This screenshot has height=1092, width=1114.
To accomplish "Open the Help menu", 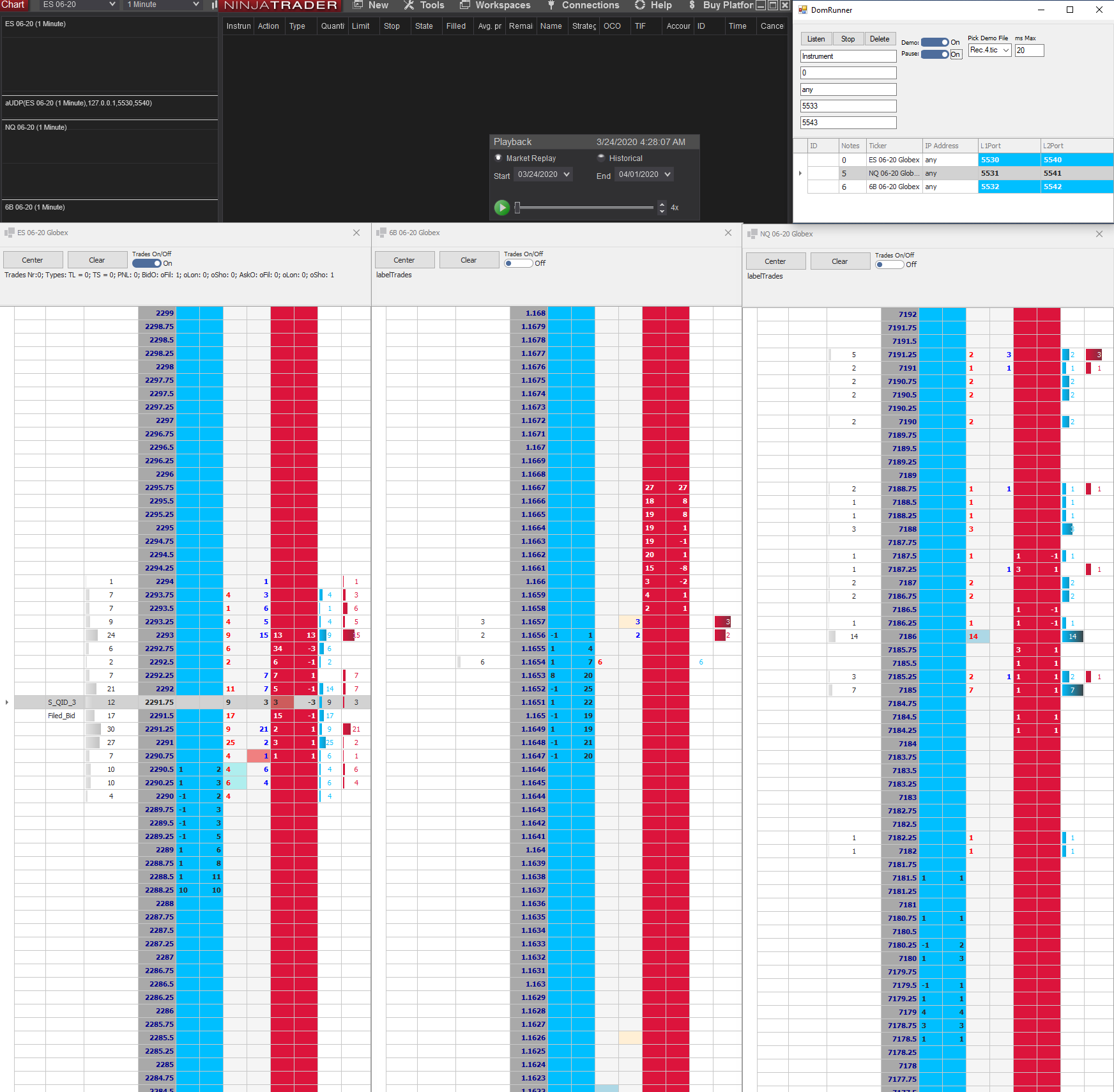I will click(x=661, y=5).
